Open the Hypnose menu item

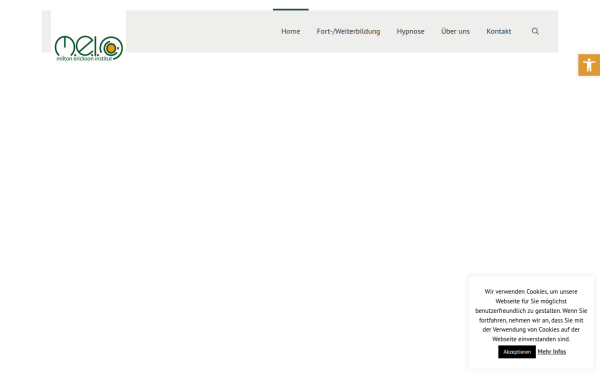point(410,31)
